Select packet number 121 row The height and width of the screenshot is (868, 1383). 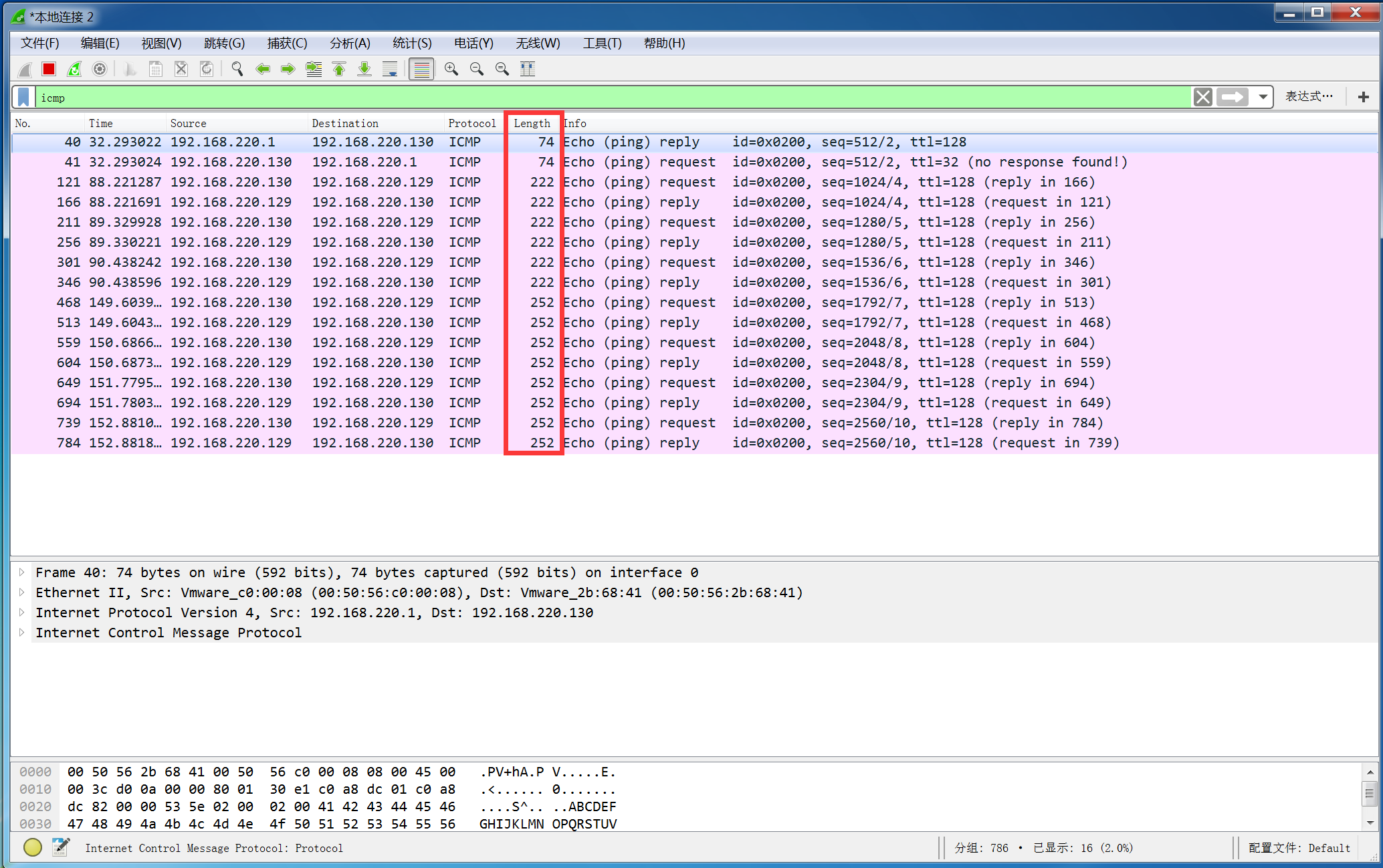(694, 182)
